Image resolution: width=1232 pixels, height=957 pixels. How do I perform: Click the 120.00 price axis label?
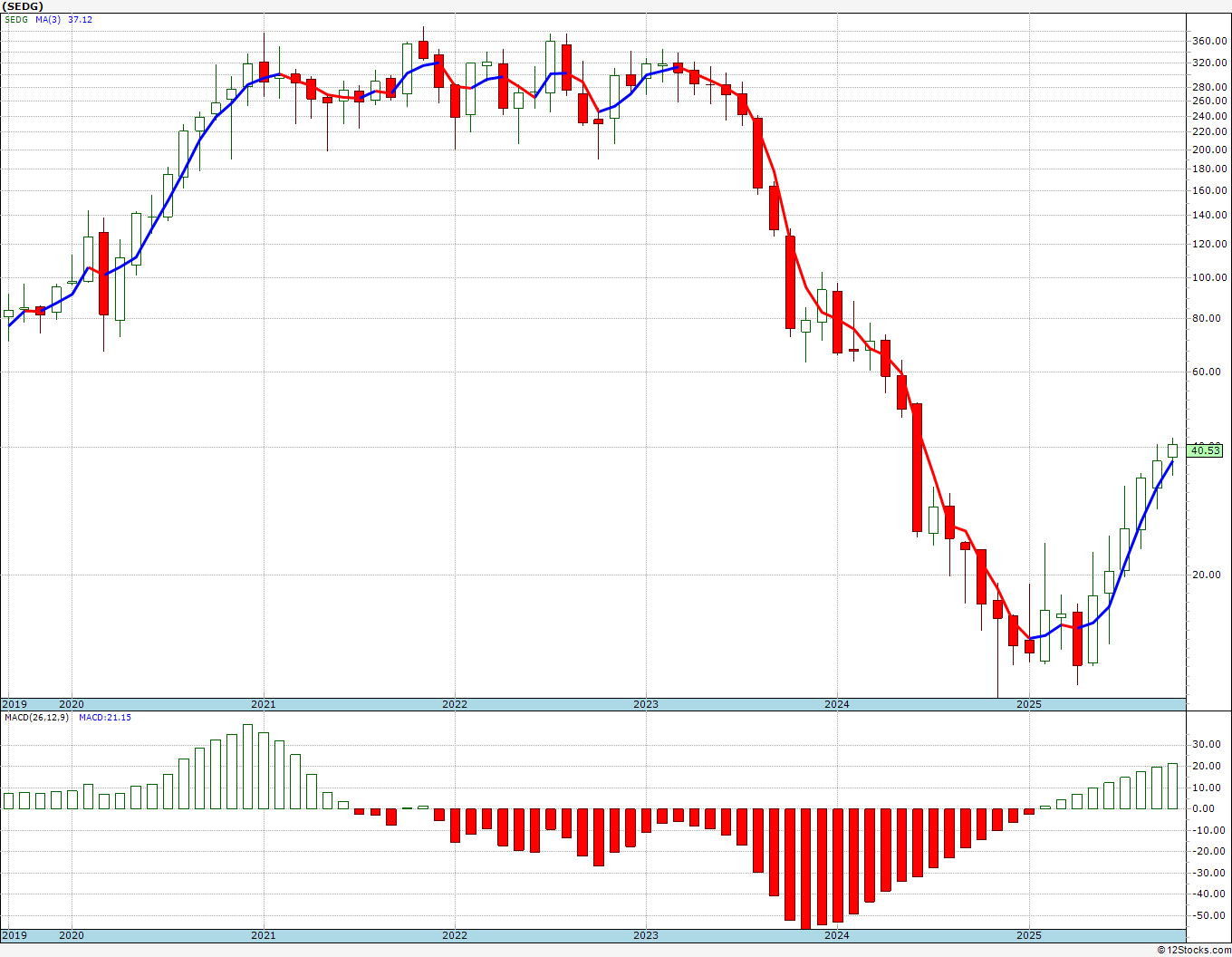pos(1209,245)
